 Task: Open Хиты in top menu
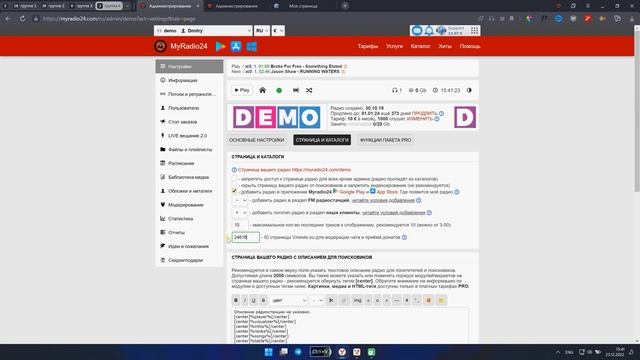(x=445, y=46)
